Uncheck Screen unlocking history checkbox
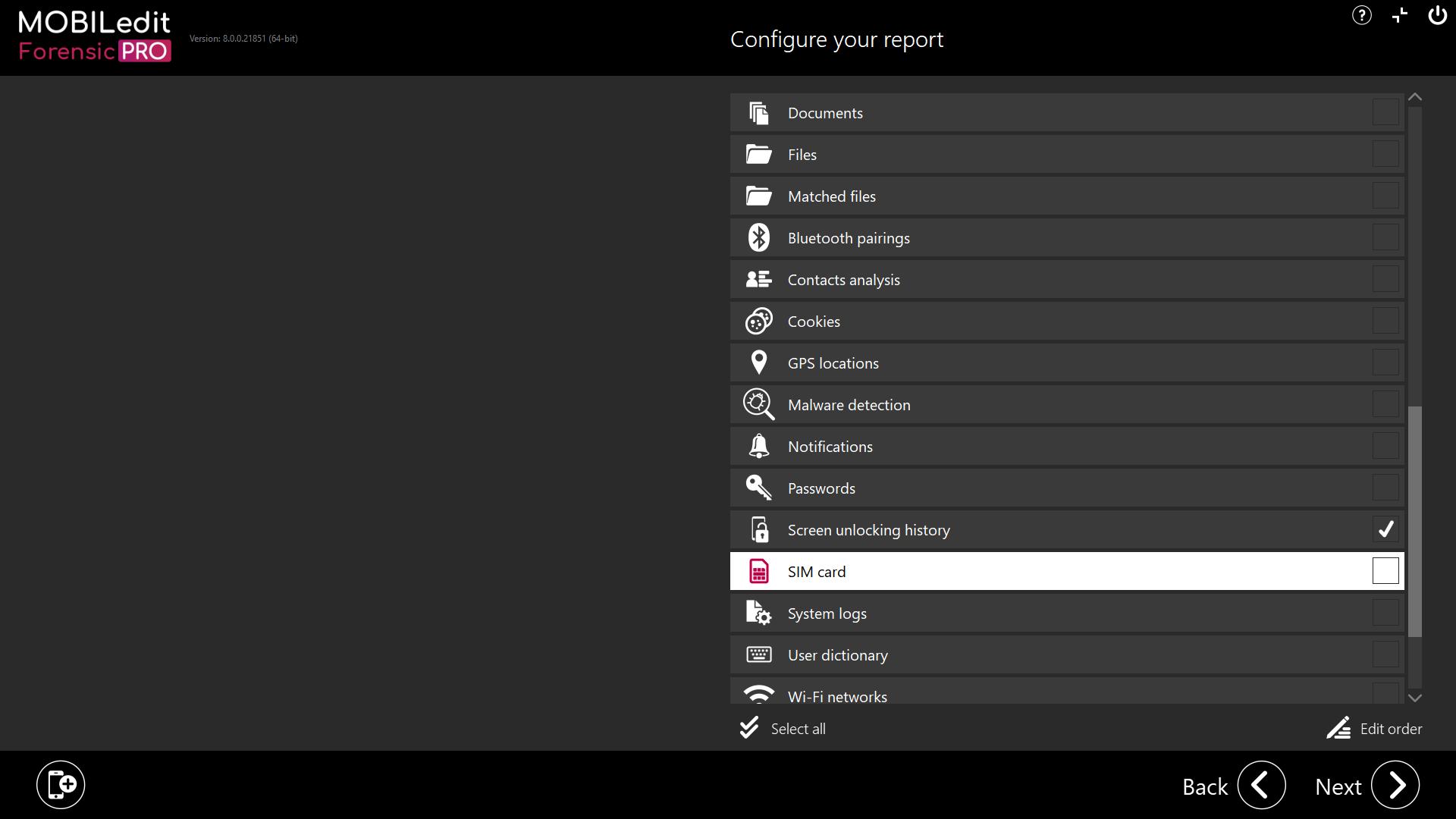 click(x=1385, y=529)
